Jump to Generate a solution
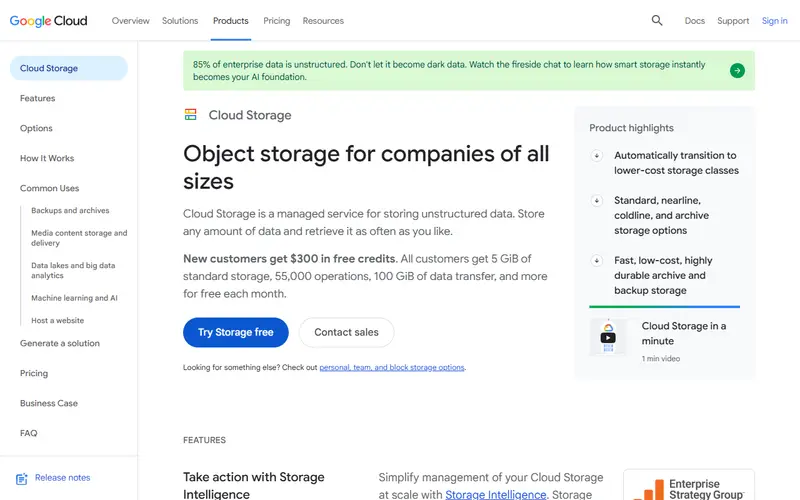 click(60, 343)
